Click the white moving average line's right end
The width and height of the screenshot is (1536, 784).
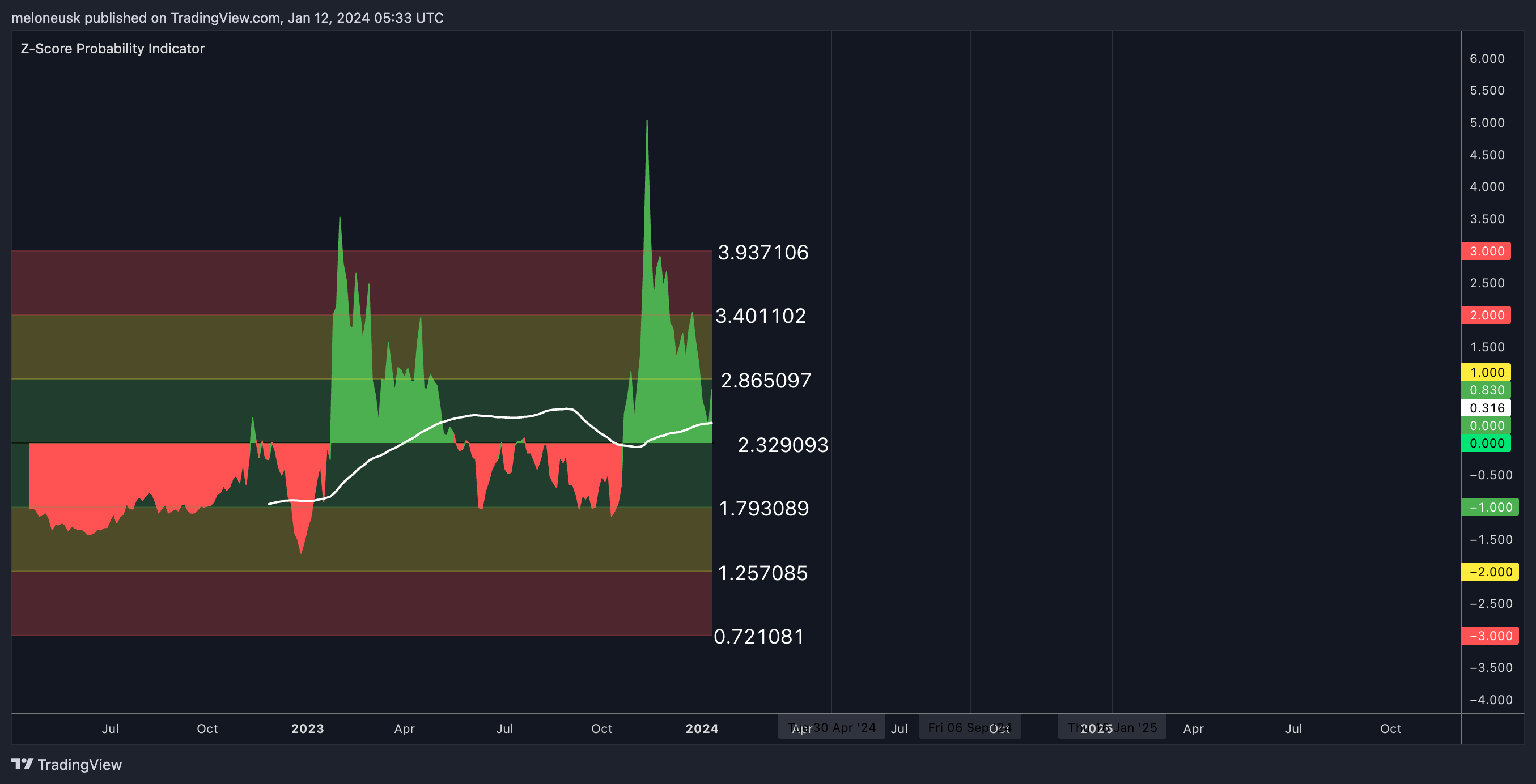(710, 423)
